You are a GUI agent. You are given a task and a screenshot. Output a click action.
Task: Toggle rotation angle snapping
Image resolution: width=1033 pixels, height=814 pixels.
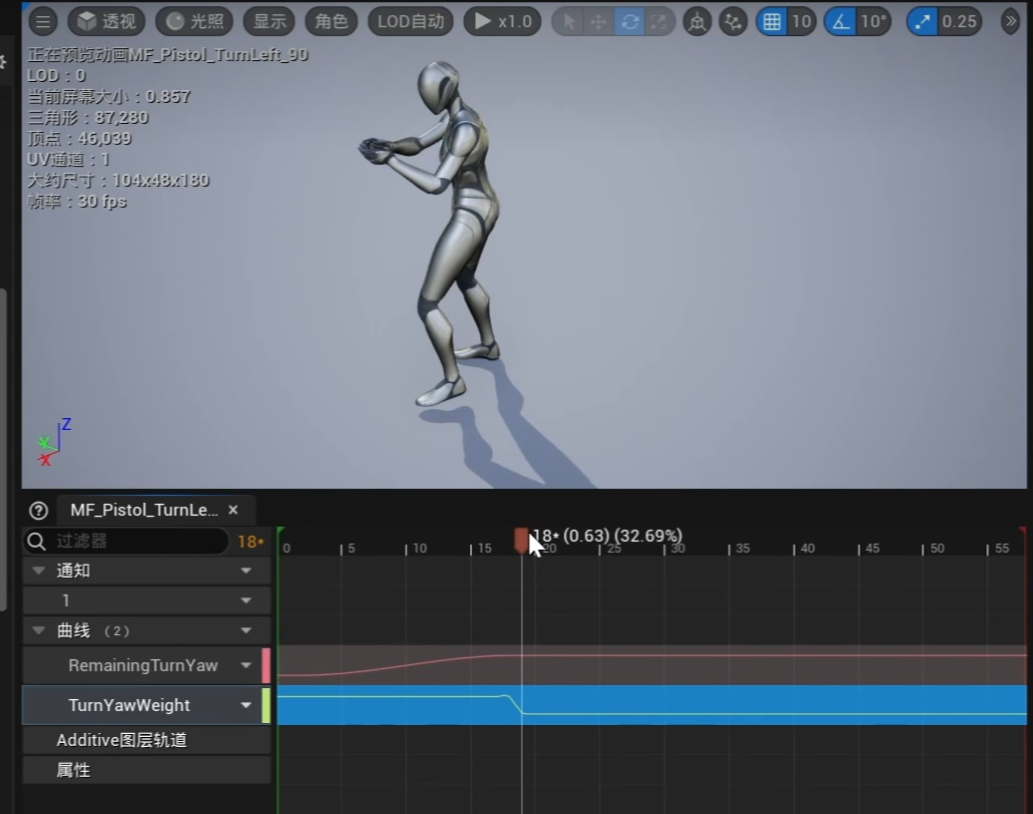840,21
